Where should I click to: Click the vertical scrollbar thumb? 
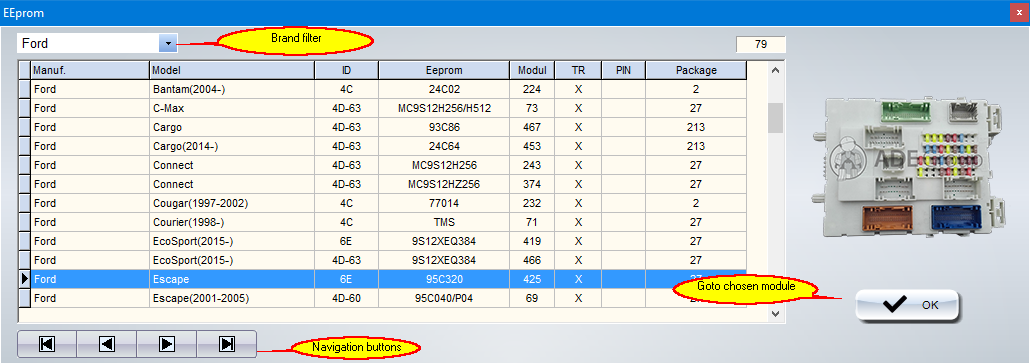click(x=776, y=118)
